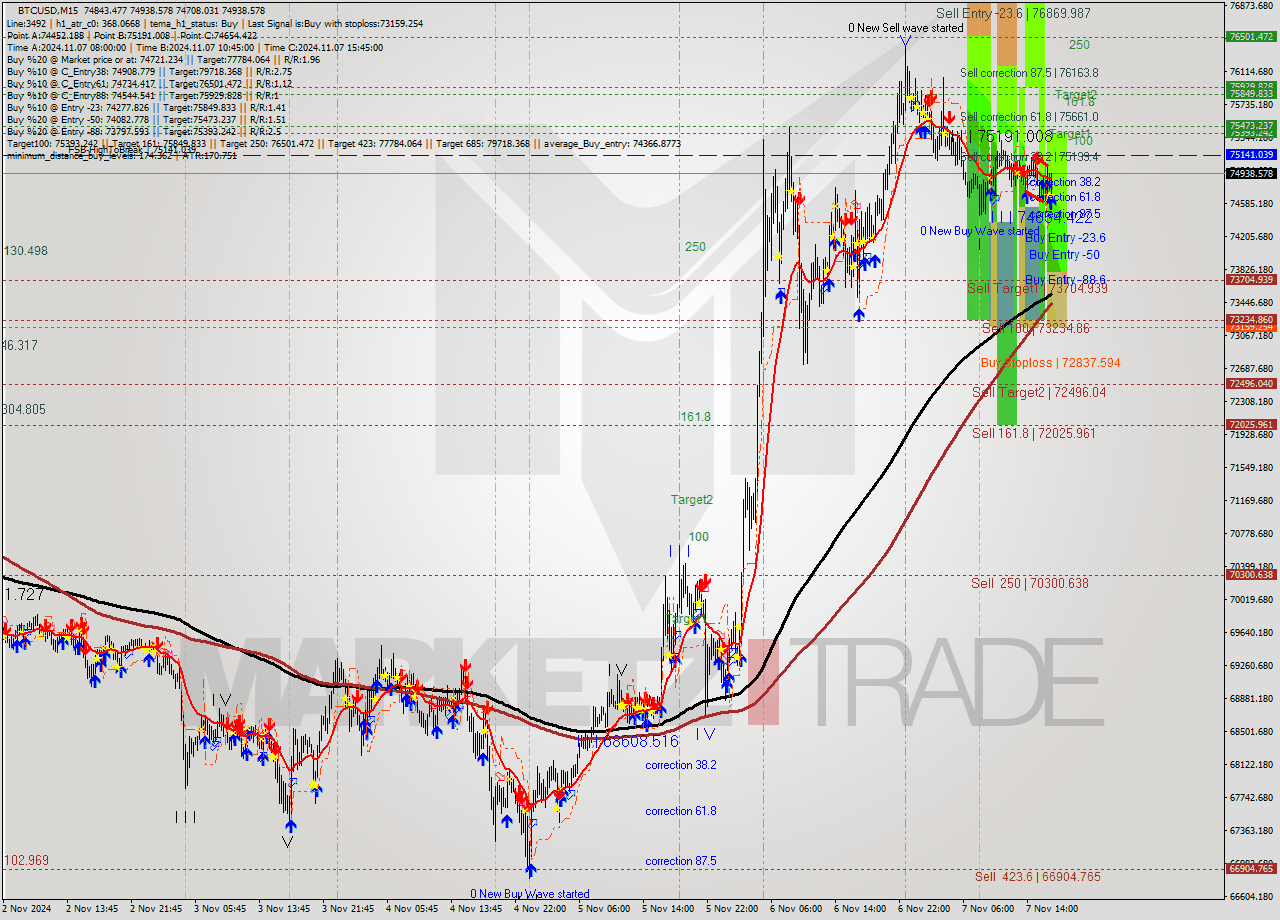Click the 71549.180 price axis tick
The width and height of the screenshot is (1280, 920).
(1251, 468)
